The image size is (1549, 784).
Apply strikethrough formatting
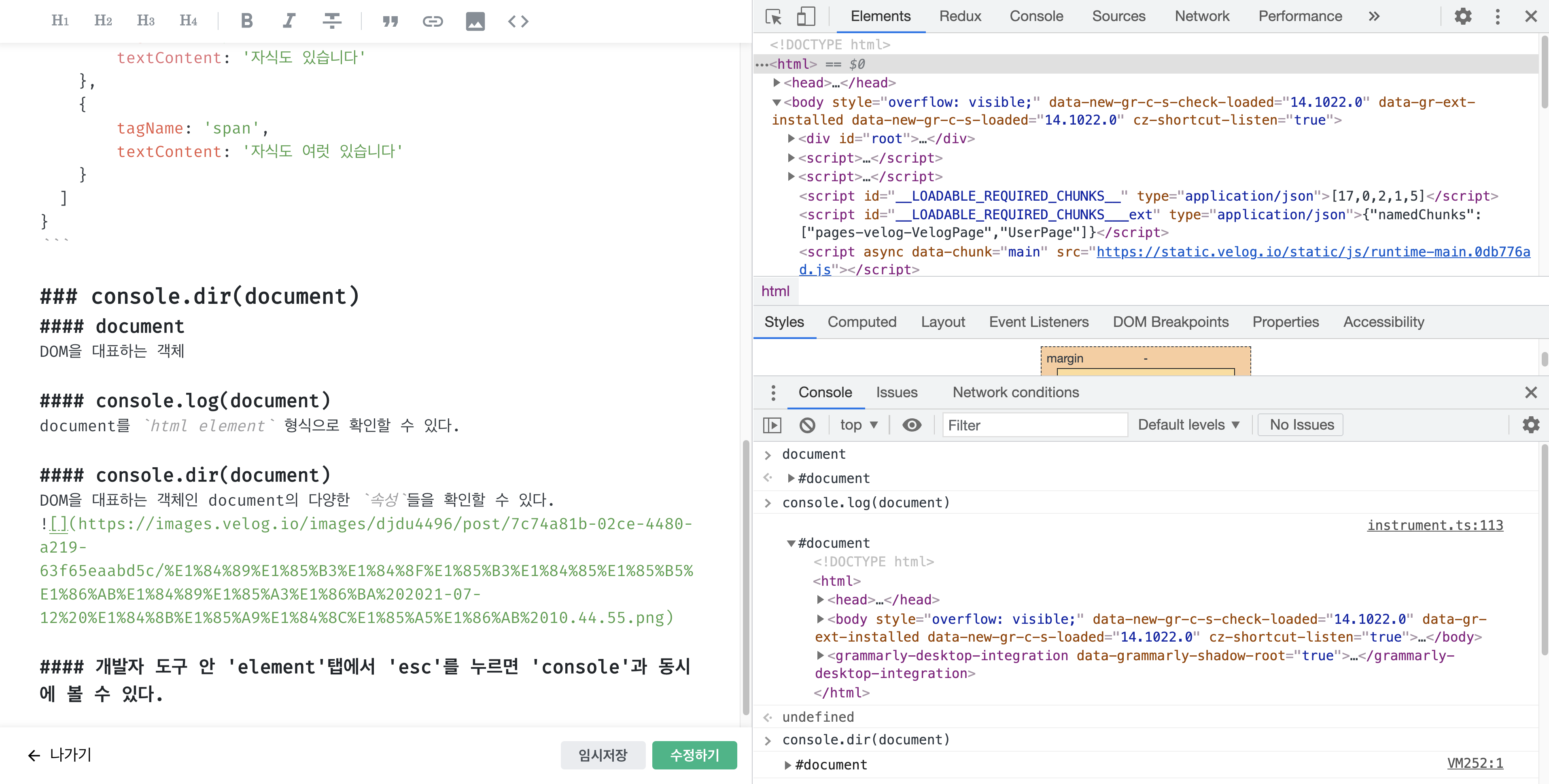click(x=332, y=21)
